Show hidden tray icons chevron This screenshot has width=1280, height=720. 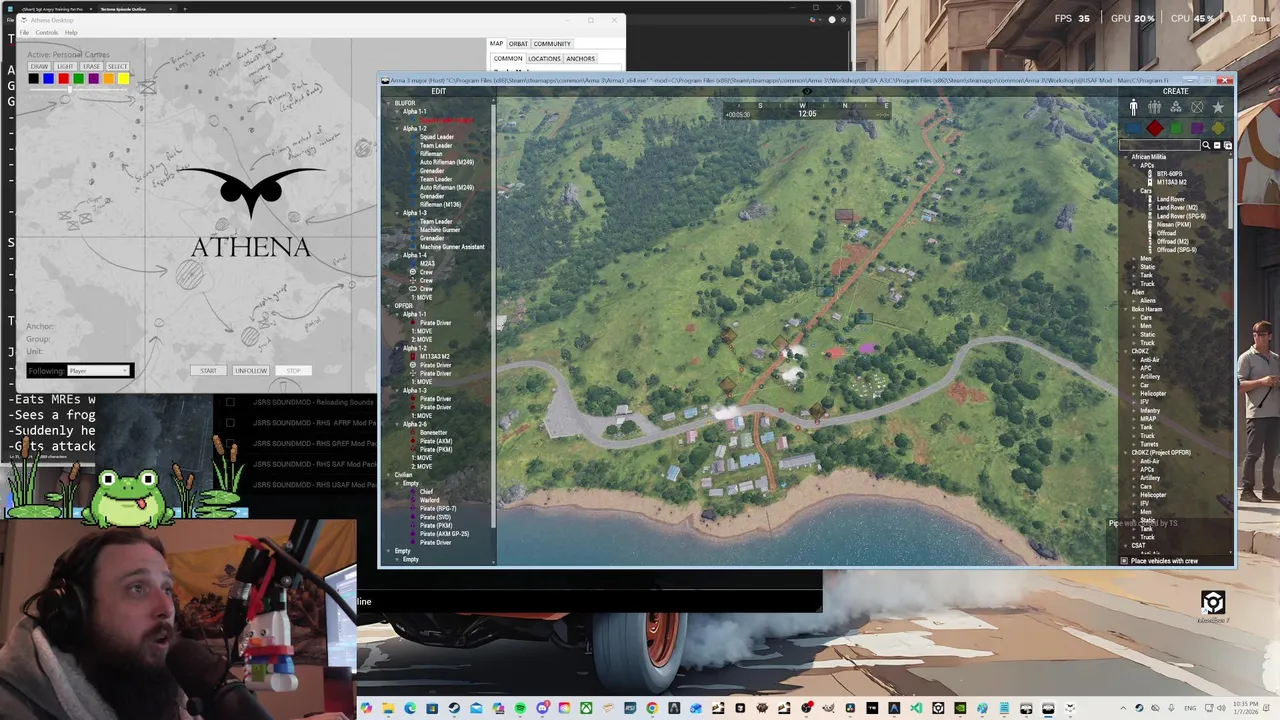1122,708
